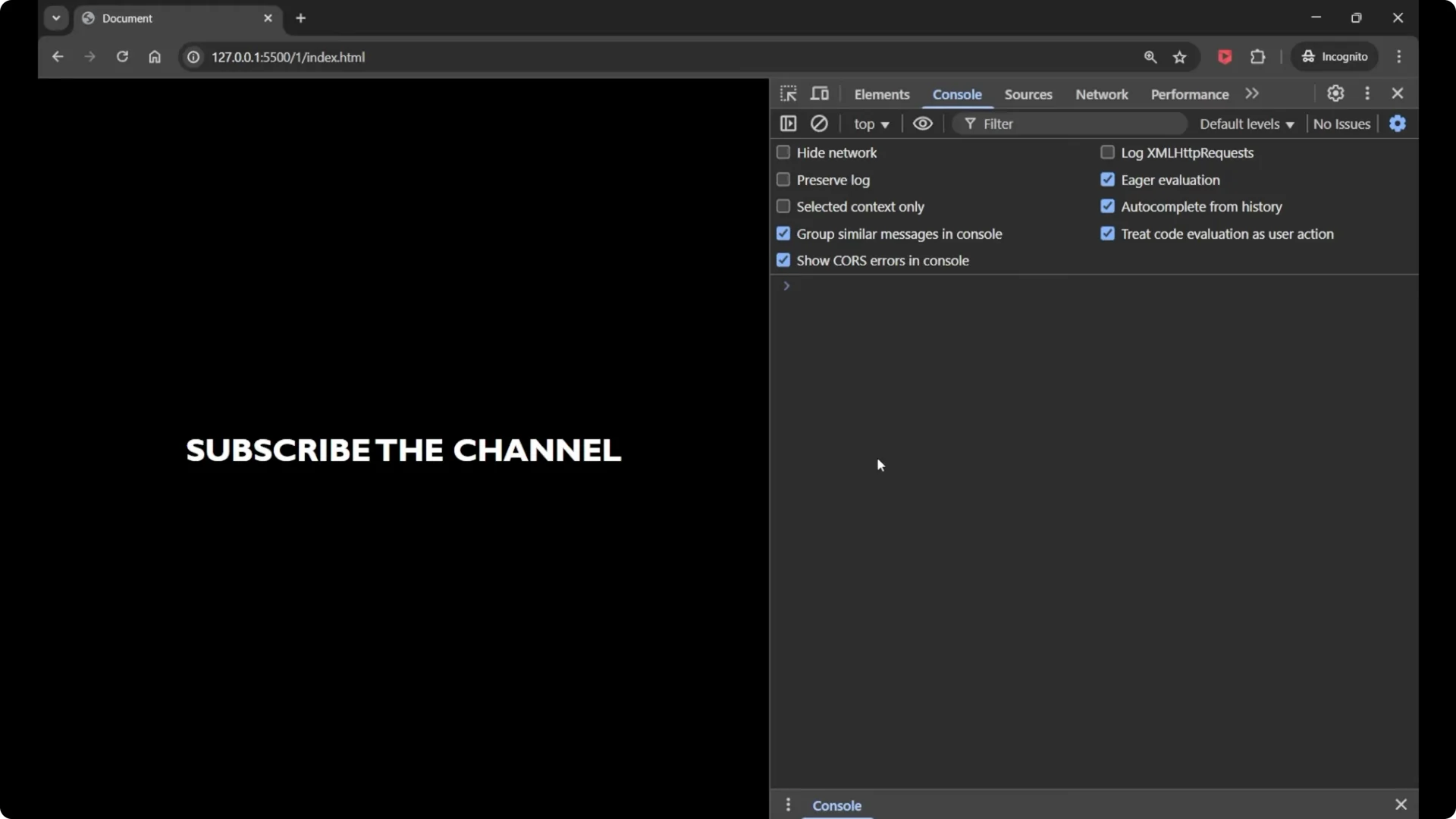Expand the Default levels dropdown

pos(1246,124)
